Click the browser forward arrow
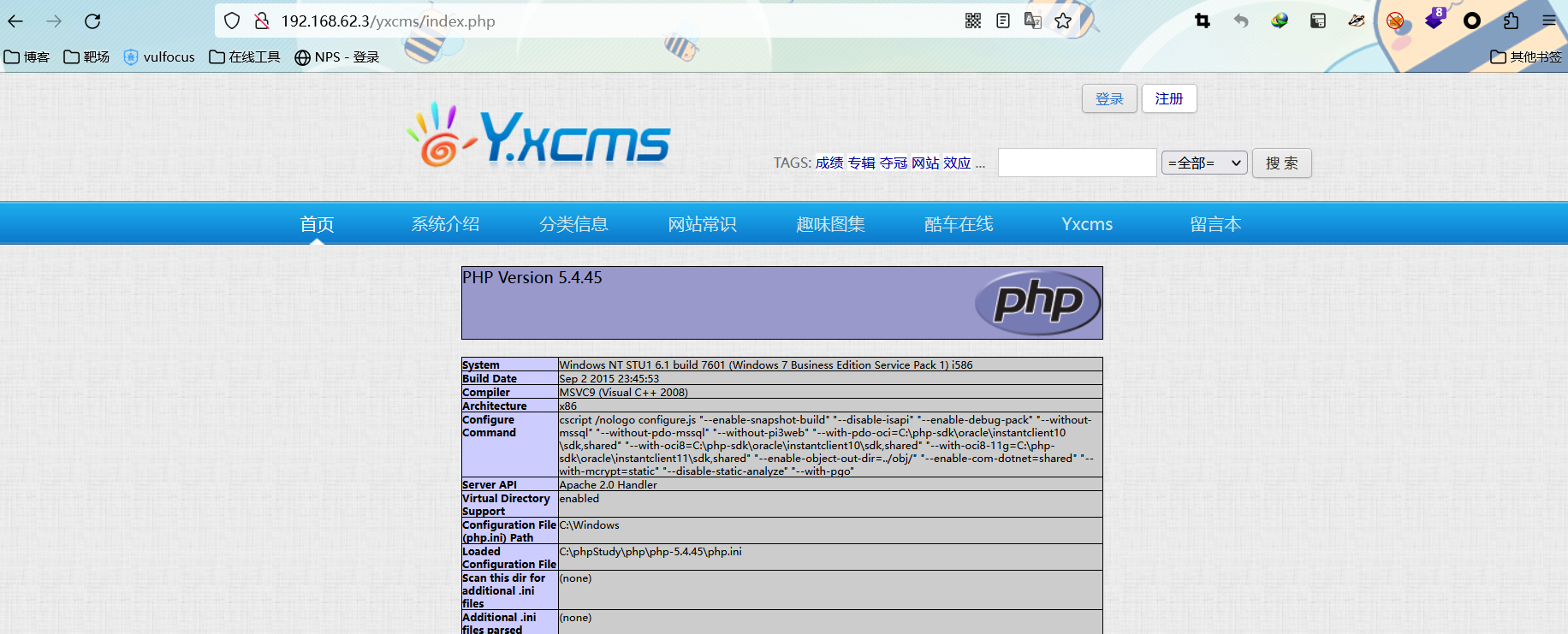Image resolution: width=1568 pixels, height=634 pixels. click(x=54, y=21)
